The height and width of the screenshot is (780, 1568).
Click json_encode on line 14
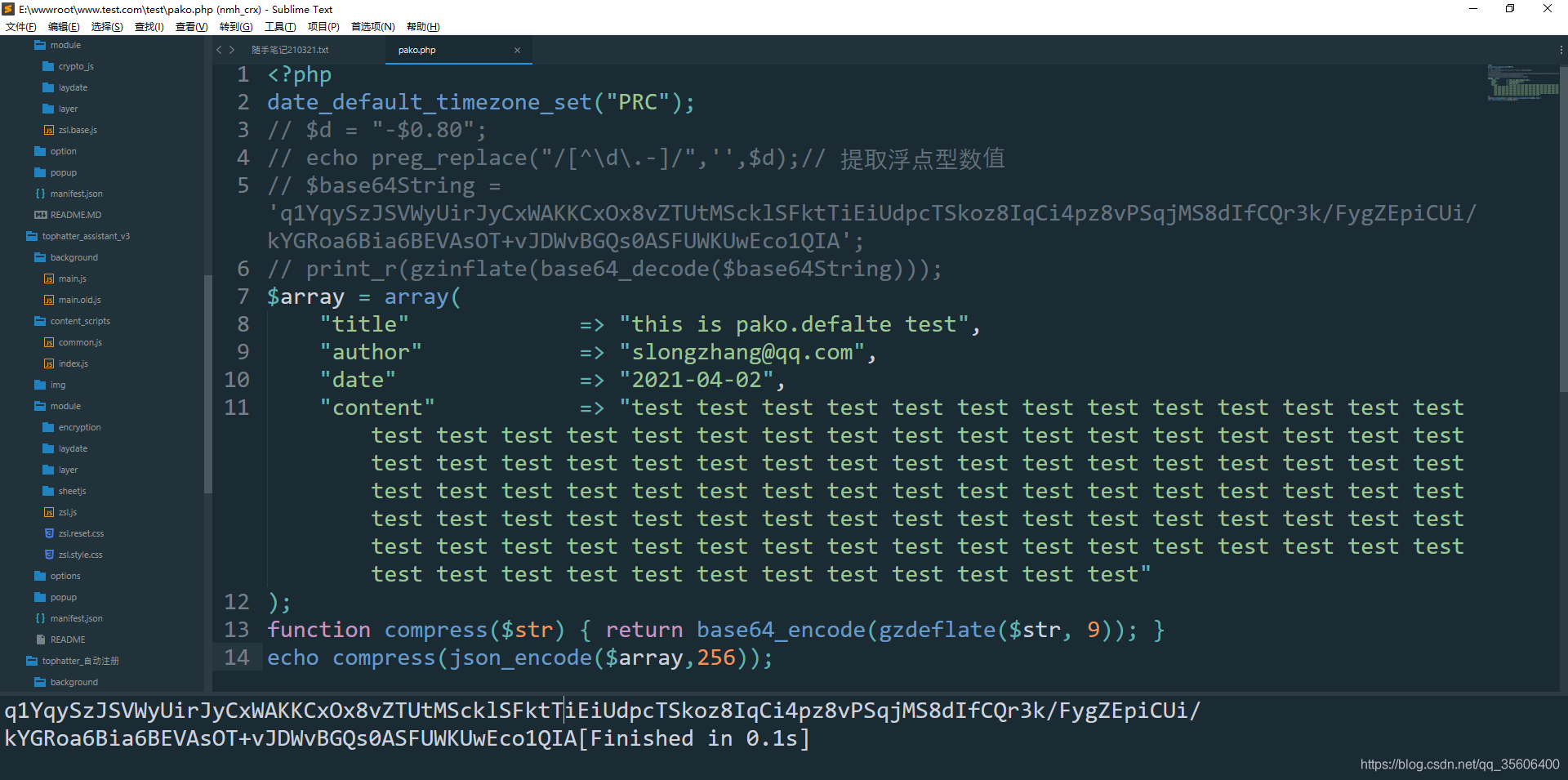tap(520, 657)
